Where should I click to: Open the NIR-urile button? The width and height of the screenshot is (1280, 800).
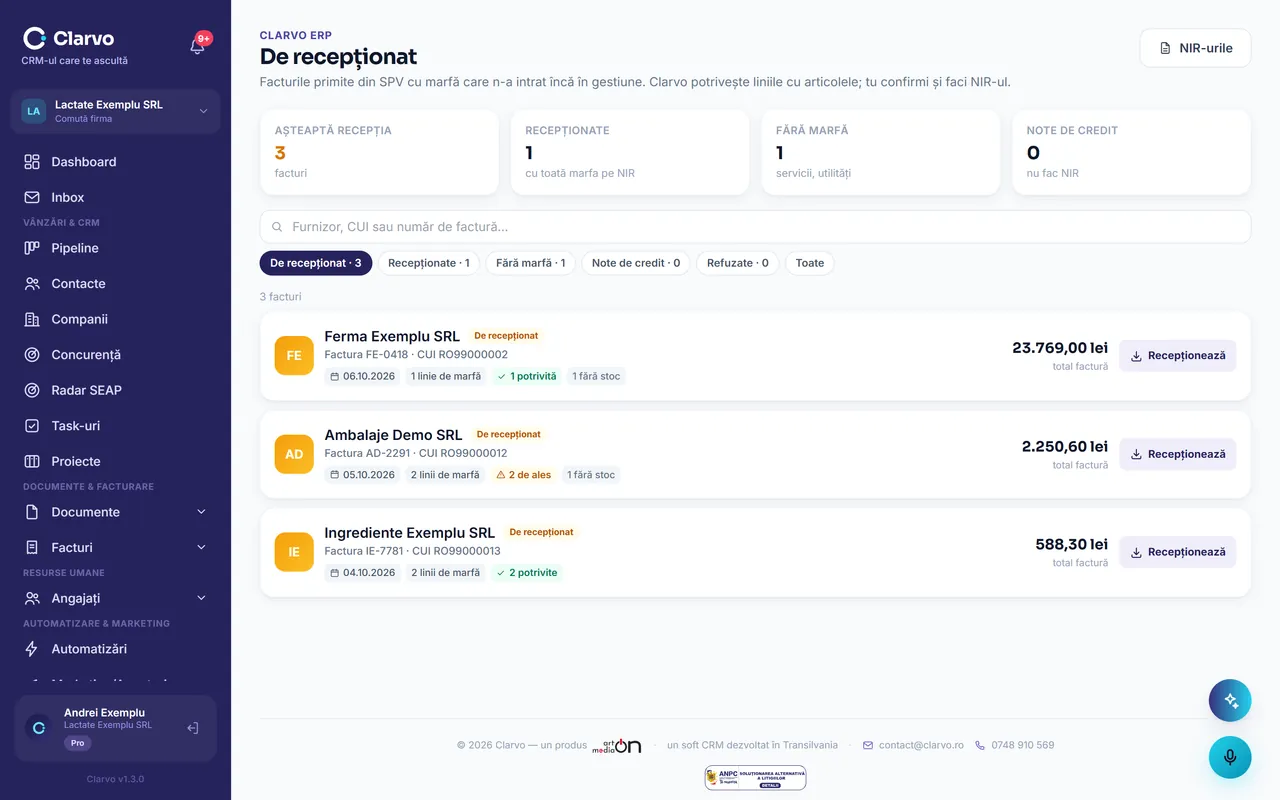tap(1195, 48)
